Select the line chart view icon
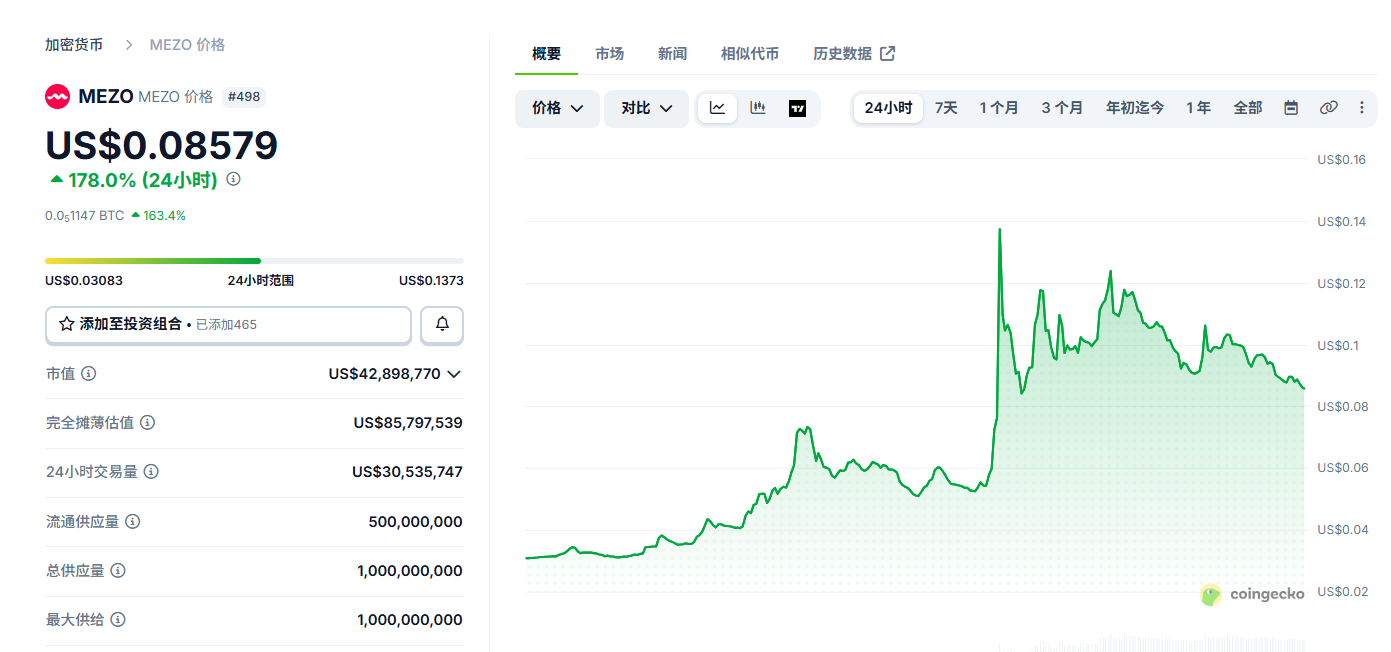Viewport: 1391px width, 652px height. pyautogui.click(x=718, y=108)
